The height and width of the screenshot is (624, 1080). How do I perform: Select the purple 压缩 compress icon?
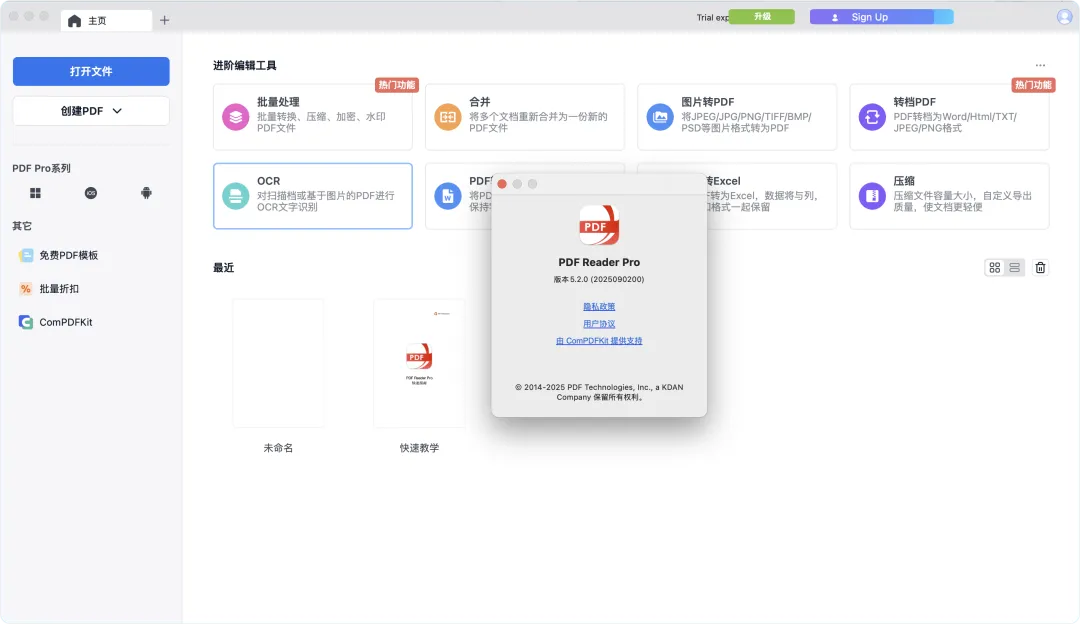872,196
